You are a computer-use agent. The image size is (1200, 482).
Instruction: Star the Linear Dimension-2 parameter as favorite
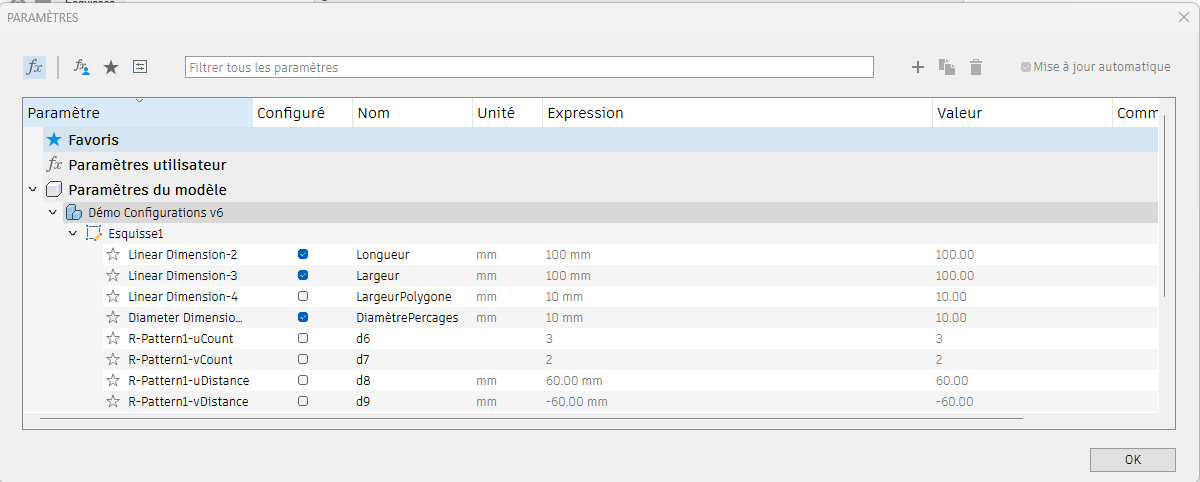point(113,255)
